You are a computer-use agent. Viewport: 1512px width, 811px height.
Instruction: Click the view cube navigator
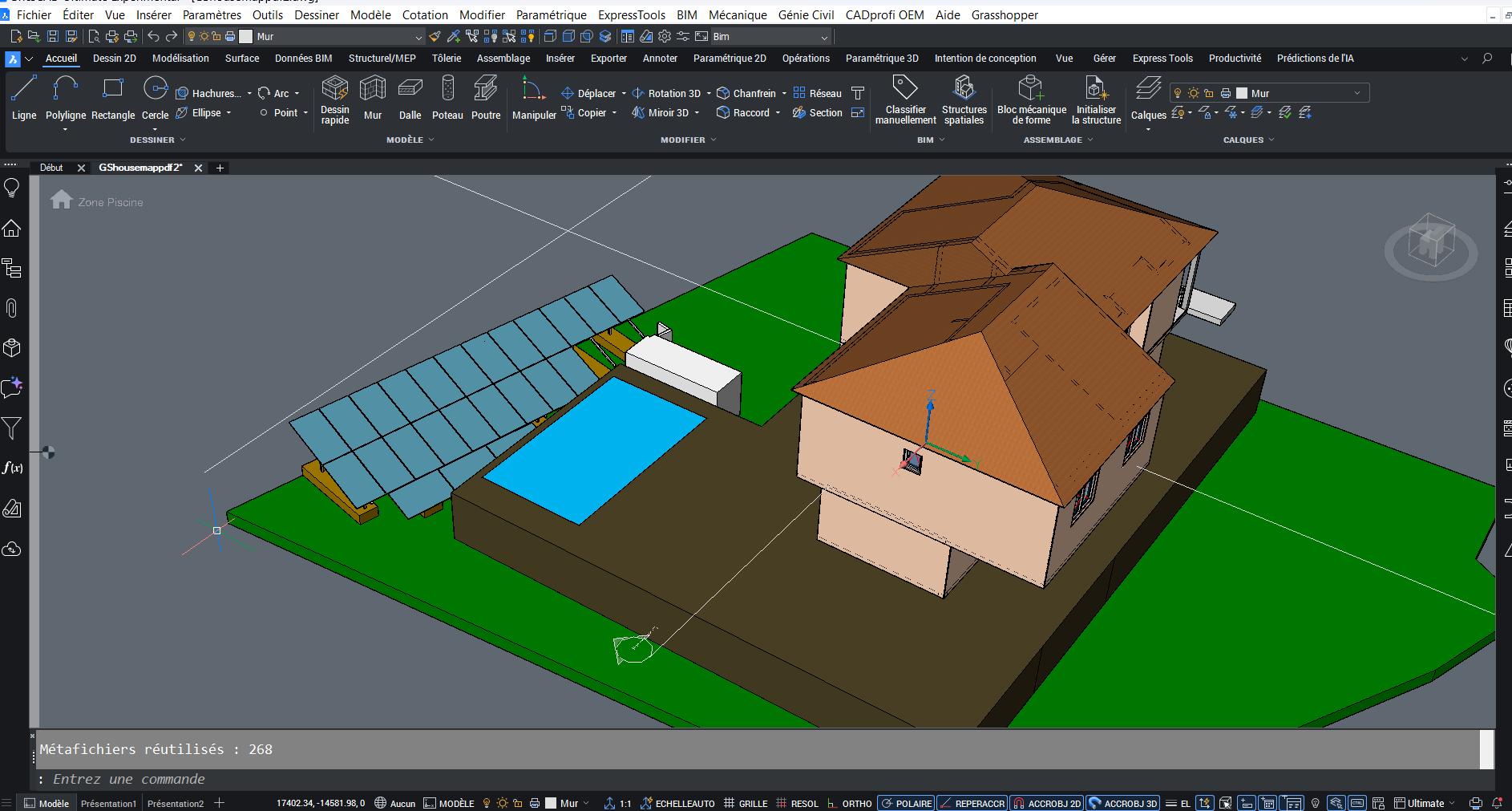click(x=1431, y=246)
